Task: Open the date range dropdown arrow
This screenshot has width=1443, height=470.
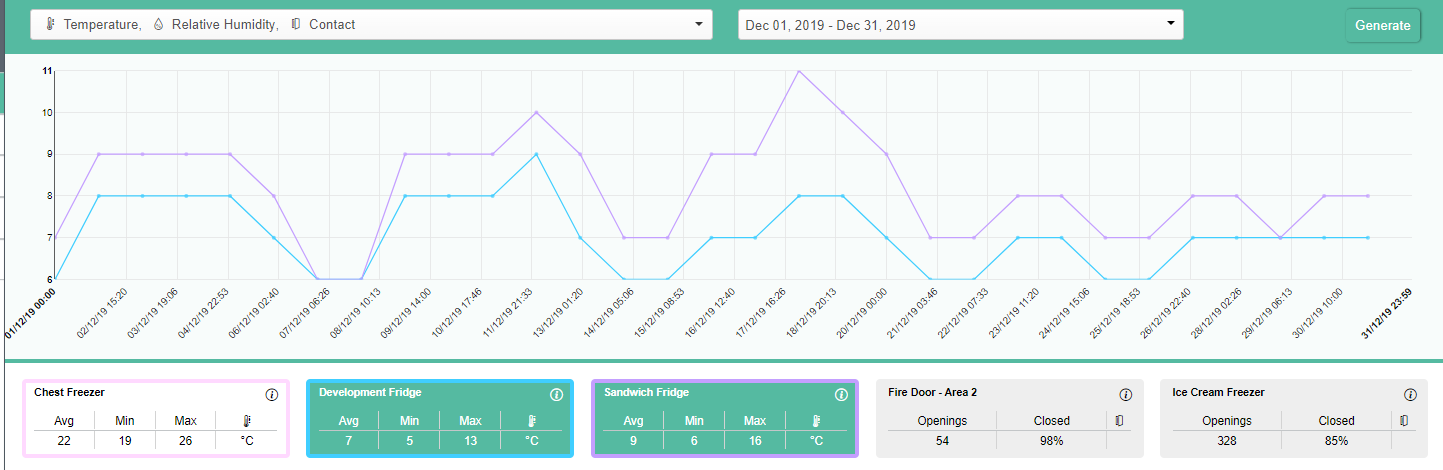Action: [x=1170, y=24]
